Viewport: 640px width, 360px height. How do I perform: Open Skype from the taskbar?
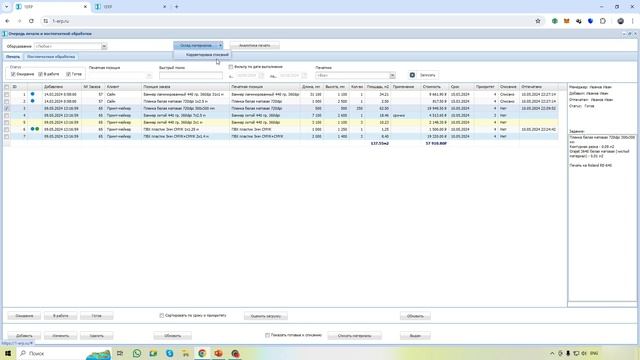click(169, 353)
